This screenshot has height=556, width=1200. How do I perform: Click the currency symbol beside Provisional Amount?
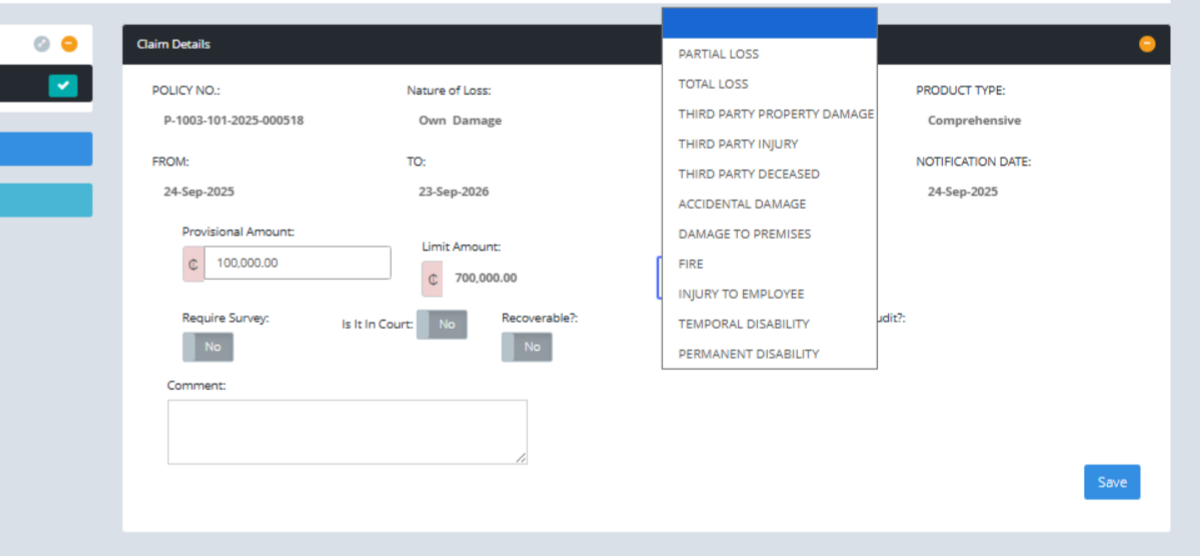(x=193, y=263)
